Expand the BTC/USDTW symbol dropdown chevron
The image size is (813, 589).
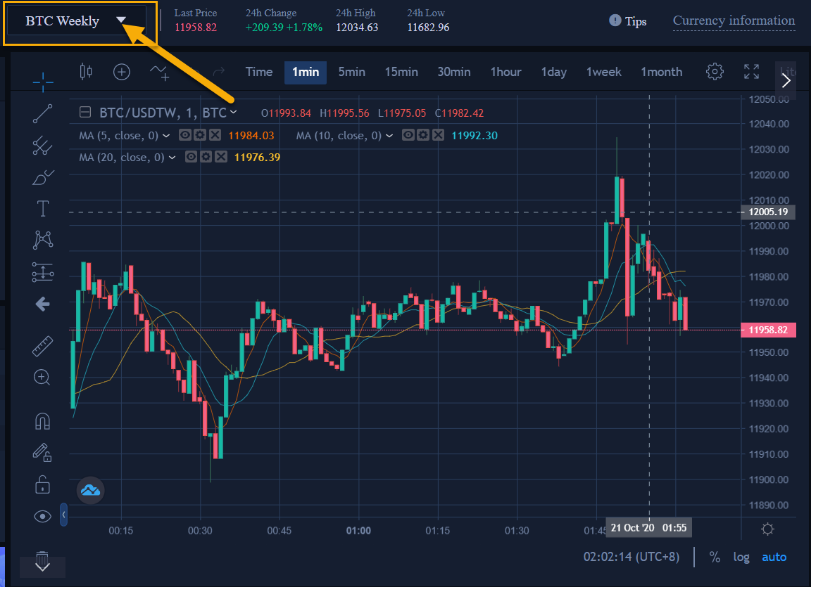(x=234, y=112)
